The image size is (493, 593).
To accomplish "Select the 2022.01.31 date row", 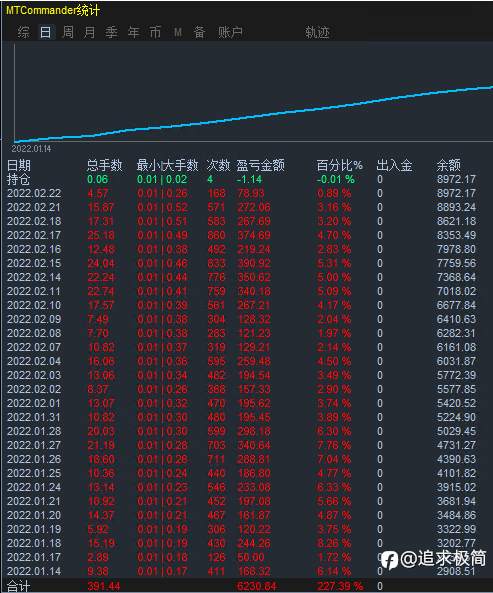I will pyautogui.click(x=34, y=417).
